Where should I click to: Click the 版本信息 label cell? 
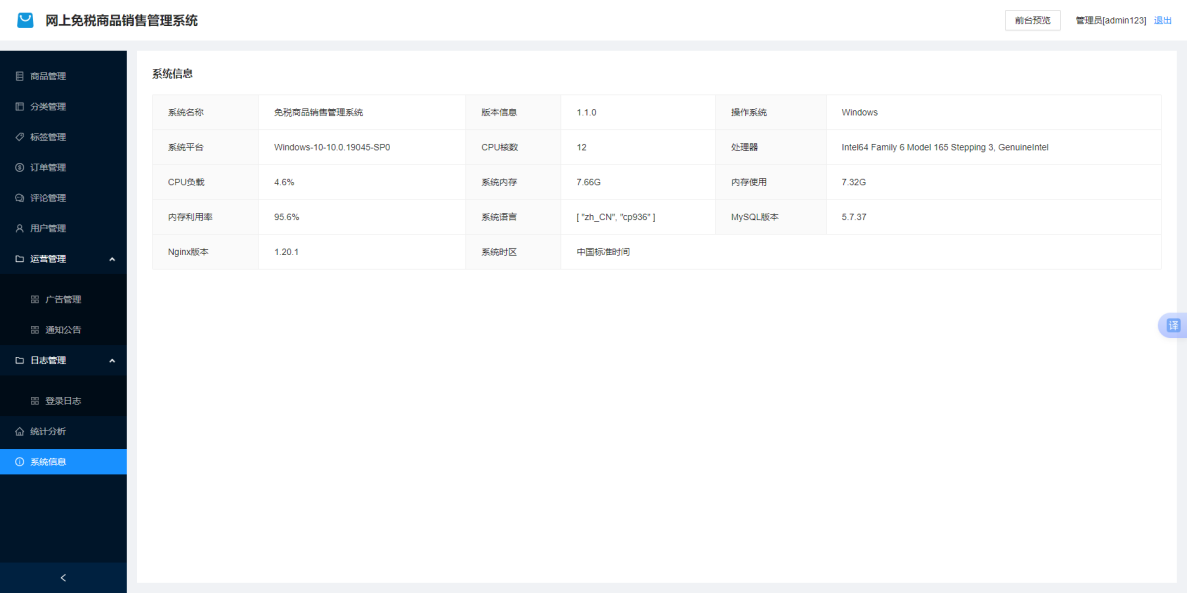[513, 112]
